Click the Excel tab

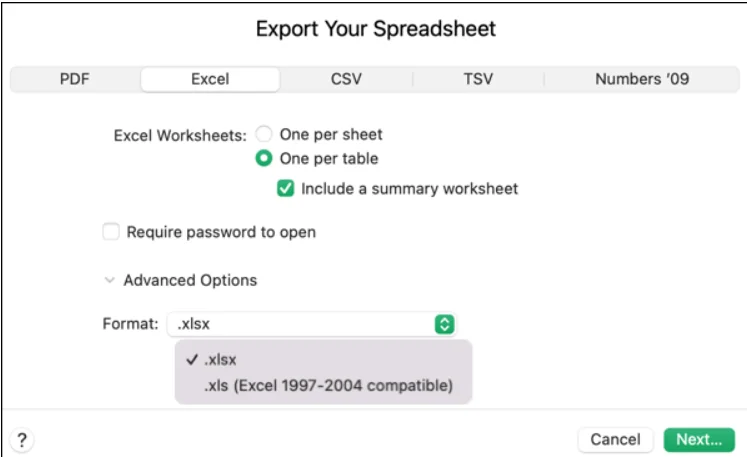[x=210, y=79]
